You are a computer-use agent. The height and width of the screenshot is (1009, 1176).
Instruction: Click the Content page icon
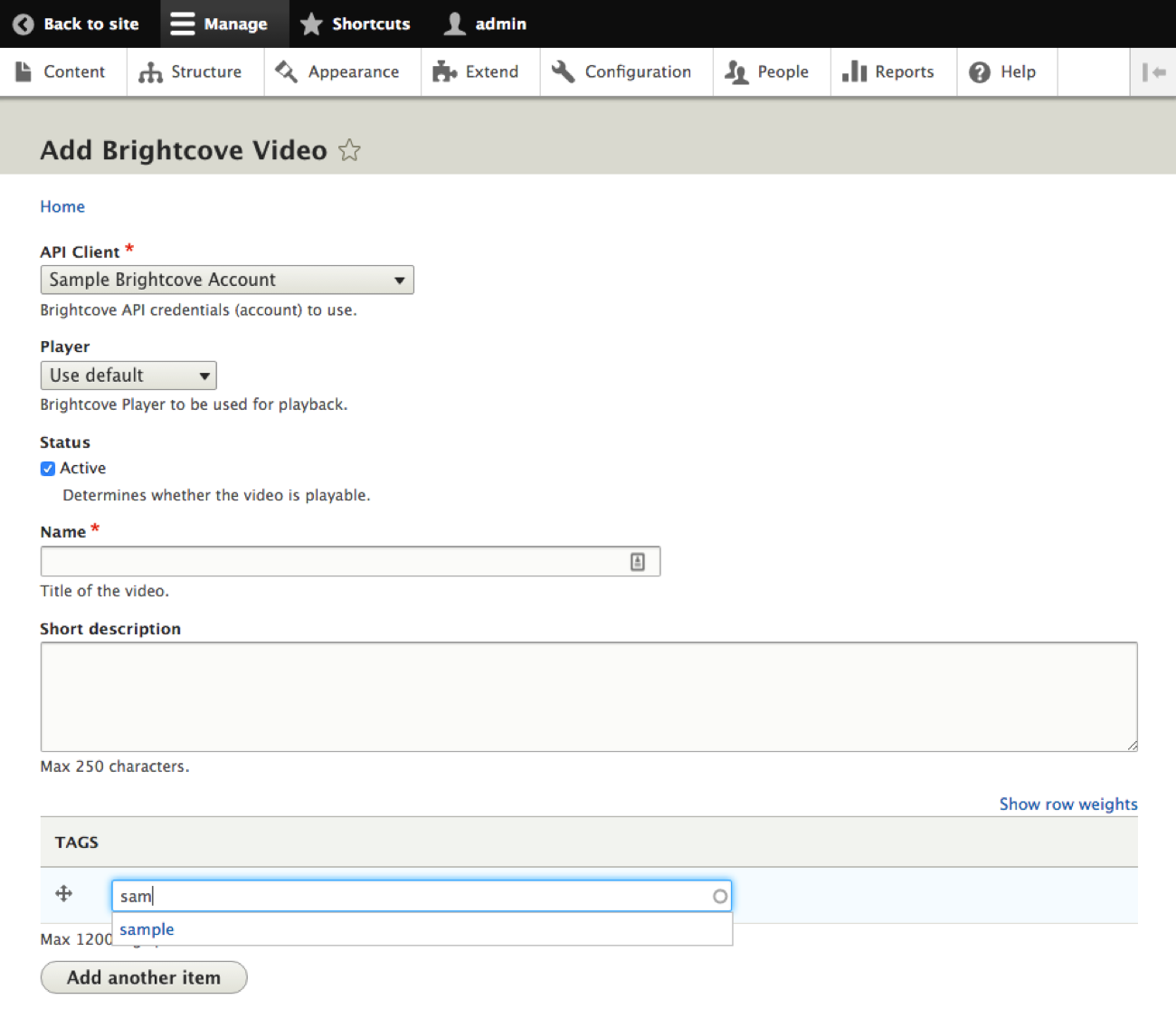click(24, 71)
